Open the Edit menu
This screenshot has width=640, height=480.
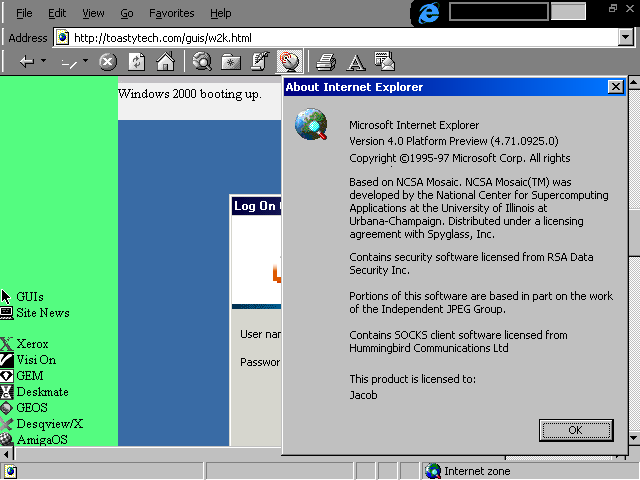coord(57,13)
